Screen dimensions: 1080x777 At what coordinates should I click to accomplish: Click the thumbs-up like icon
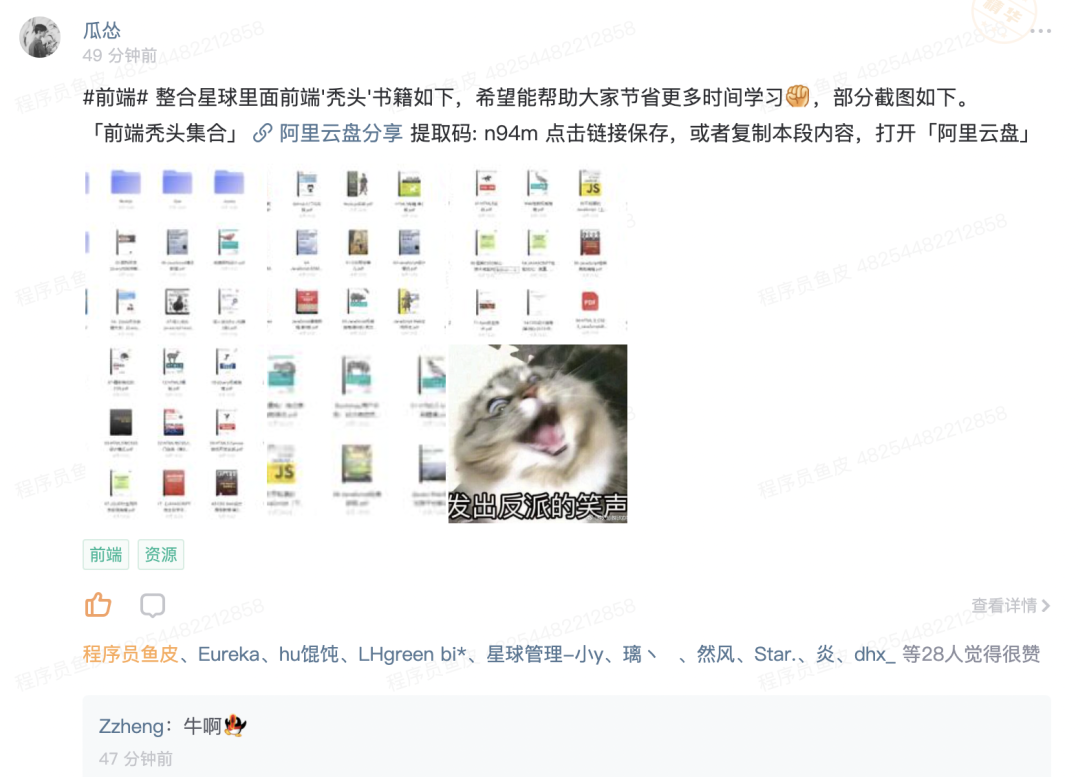point(98,605)
